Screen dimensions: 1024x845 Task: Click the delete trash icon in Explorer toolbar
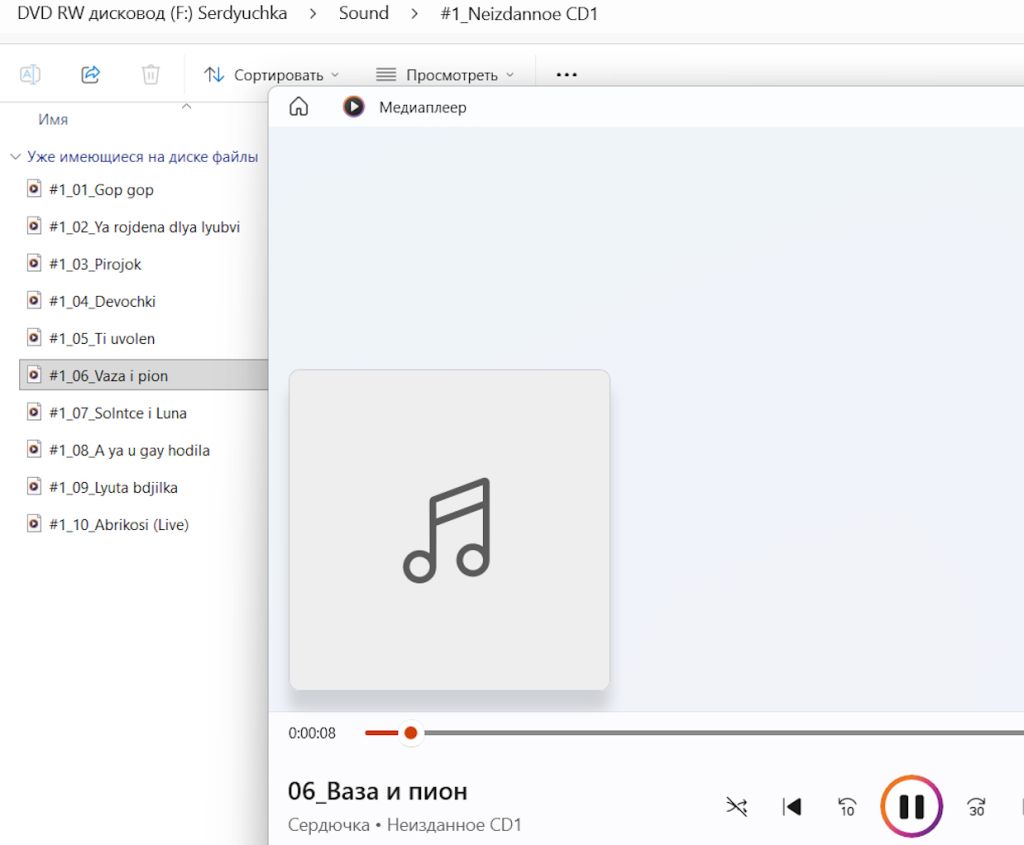point(150,74)
